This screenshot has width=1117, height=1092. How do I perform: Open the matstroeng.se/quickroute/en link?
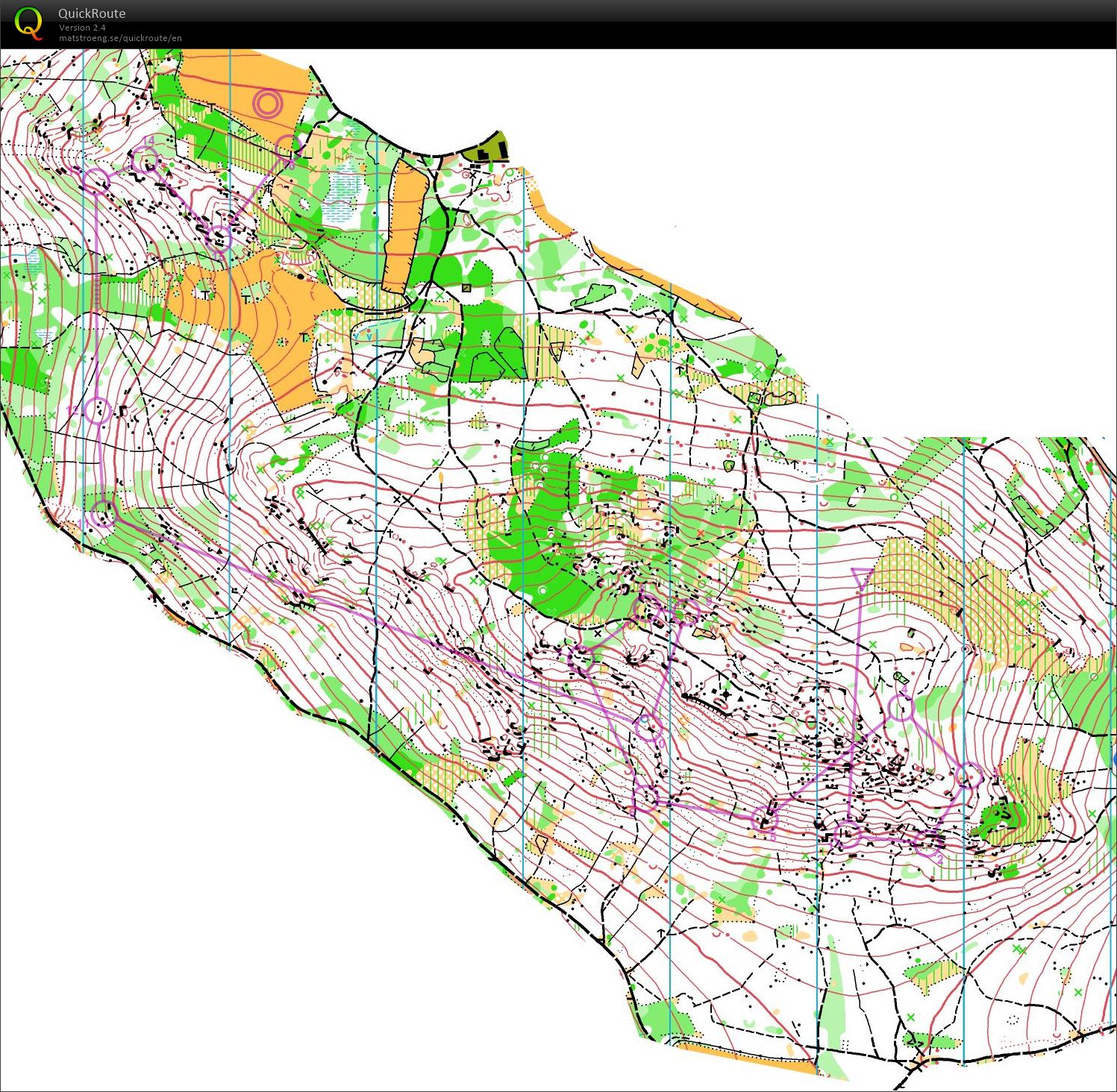[x=120, y=38]
